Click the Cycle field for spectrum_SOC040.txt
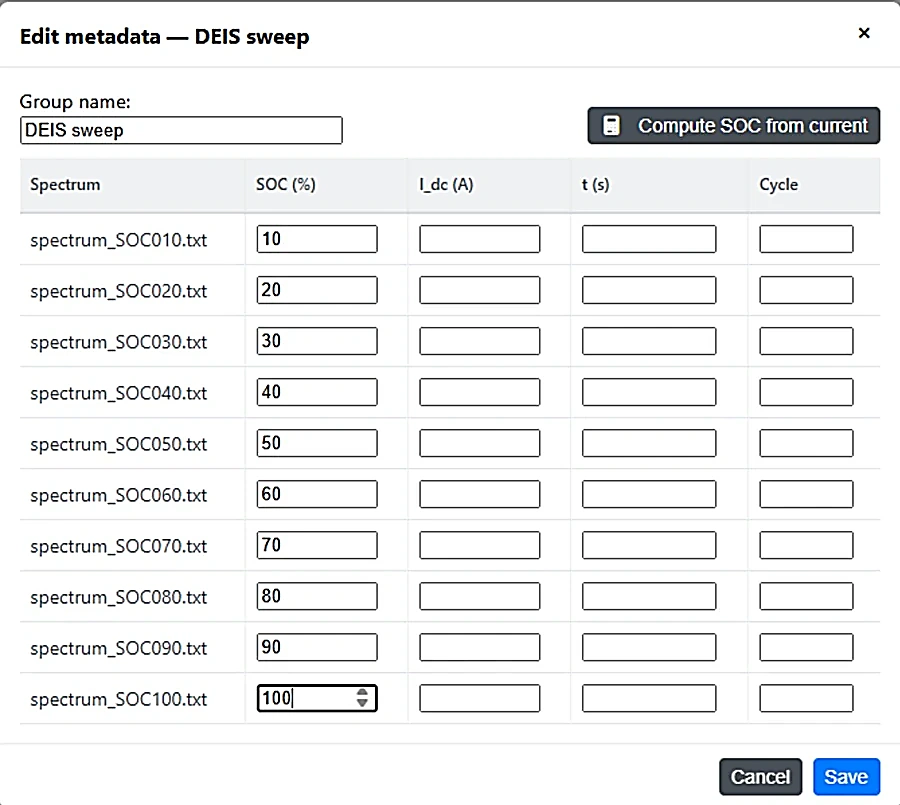Screen dimensions: 900x805 click(806, 392)
